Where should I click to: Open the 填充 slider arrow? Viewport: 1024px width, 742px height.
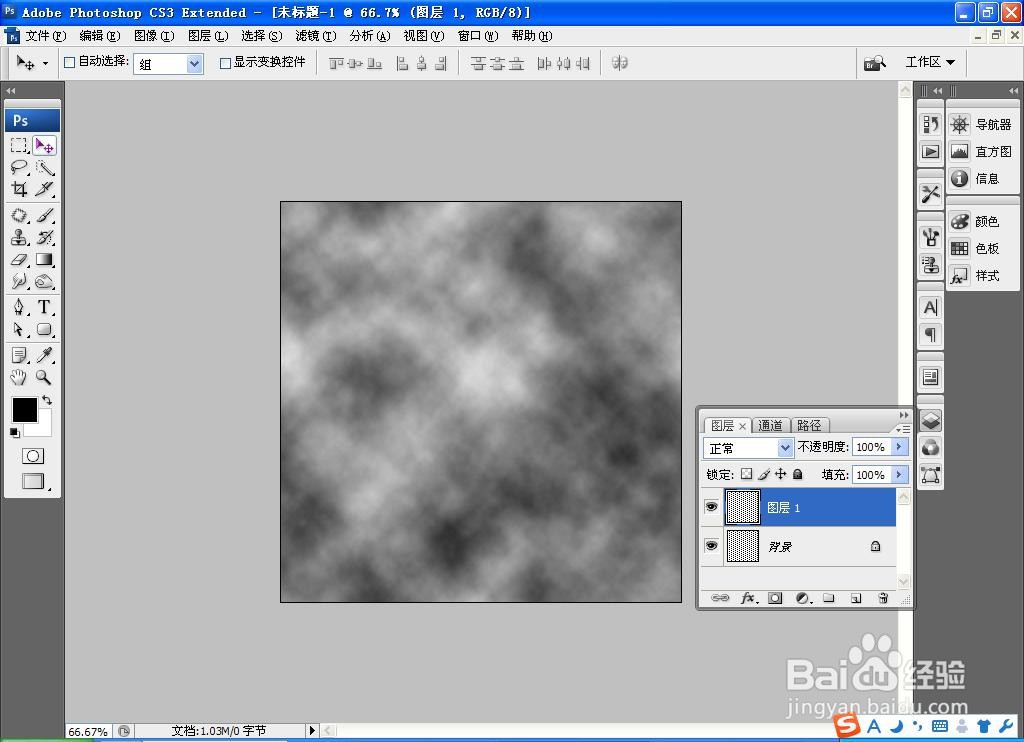[x=899, y=474]
